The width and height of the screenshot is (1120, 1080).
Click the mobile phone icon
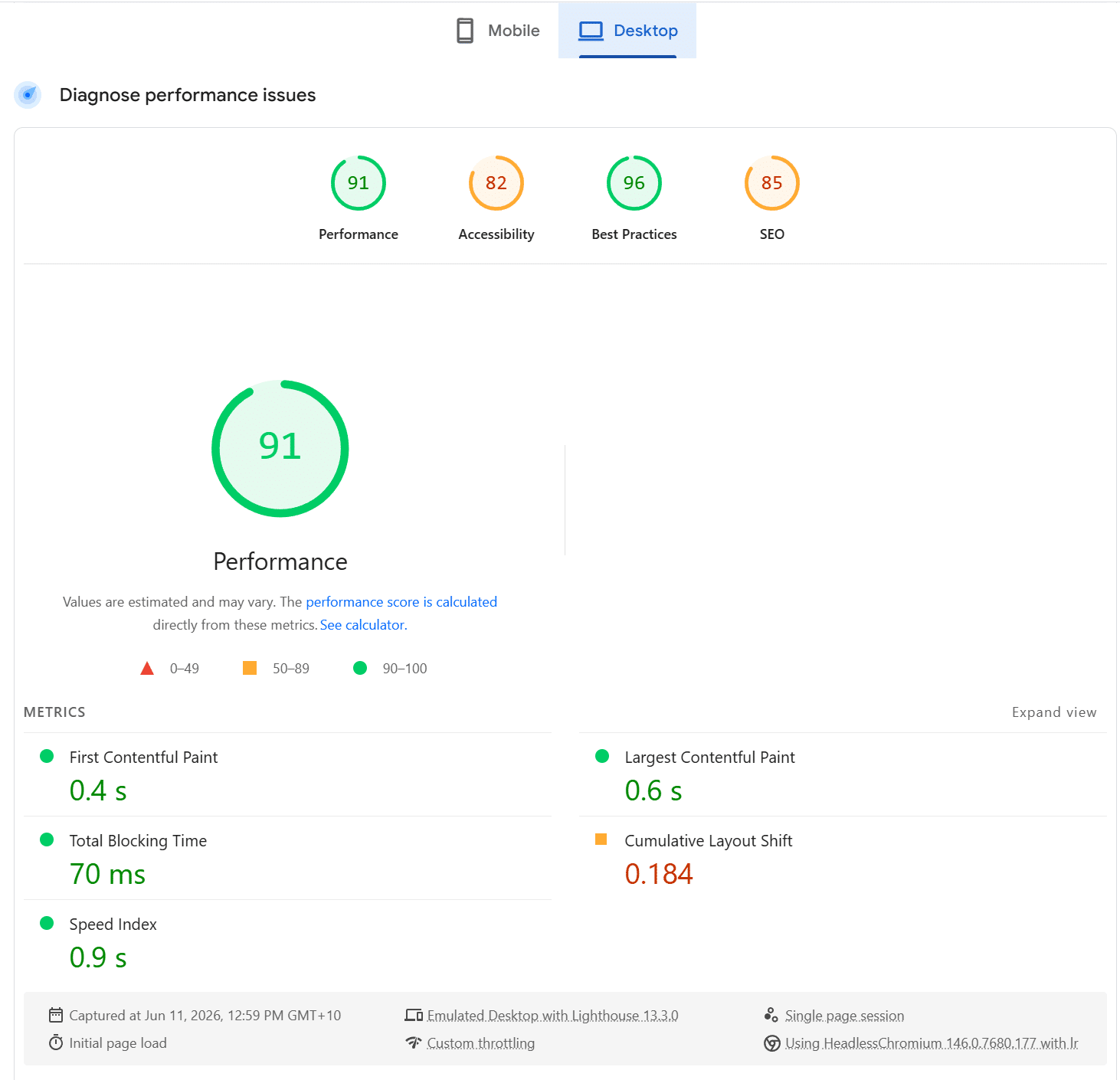point(465,31)
